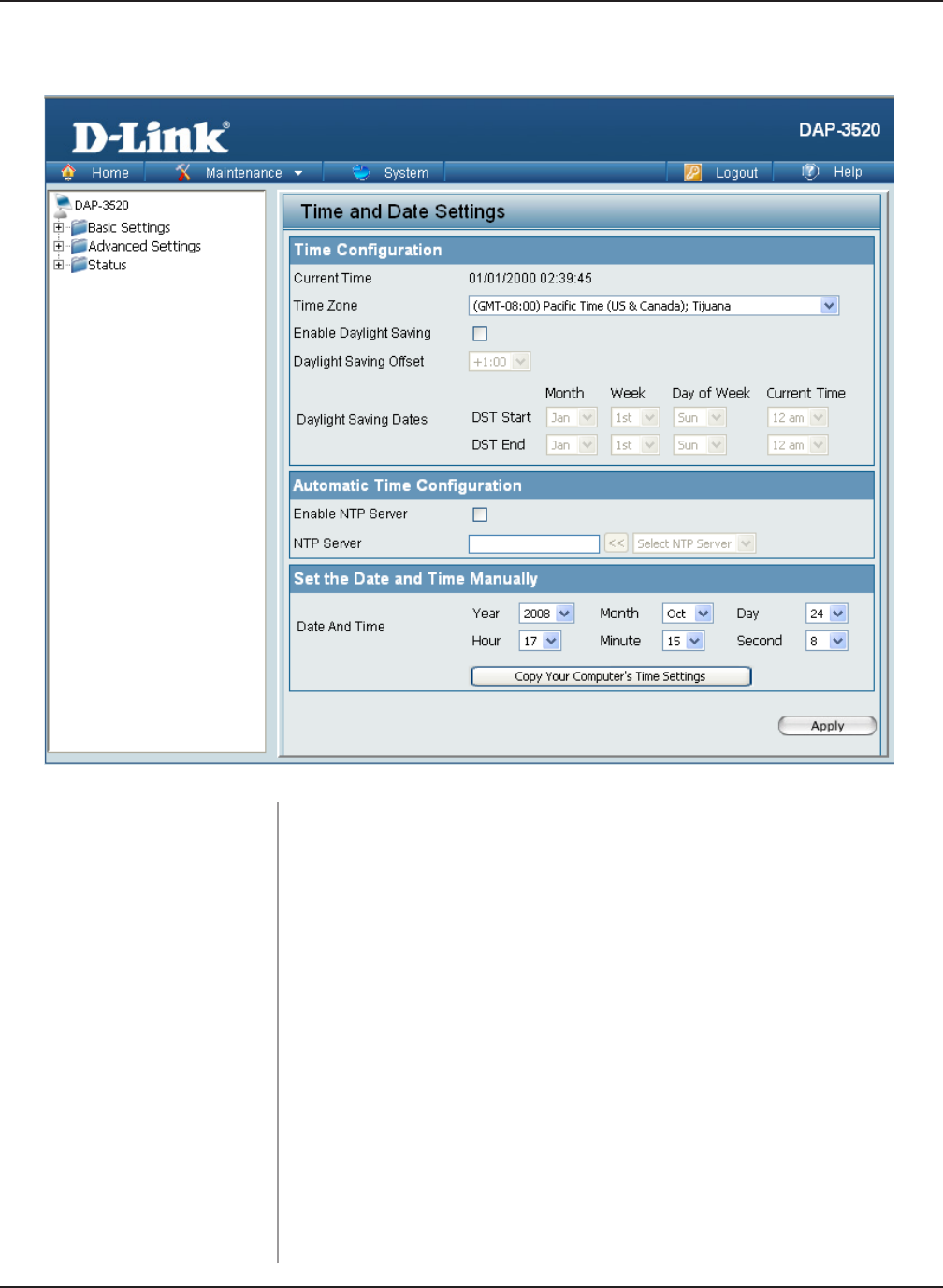Open the DST End Current Time dropdown
The image size is (943, 1288).
(798, 445)
